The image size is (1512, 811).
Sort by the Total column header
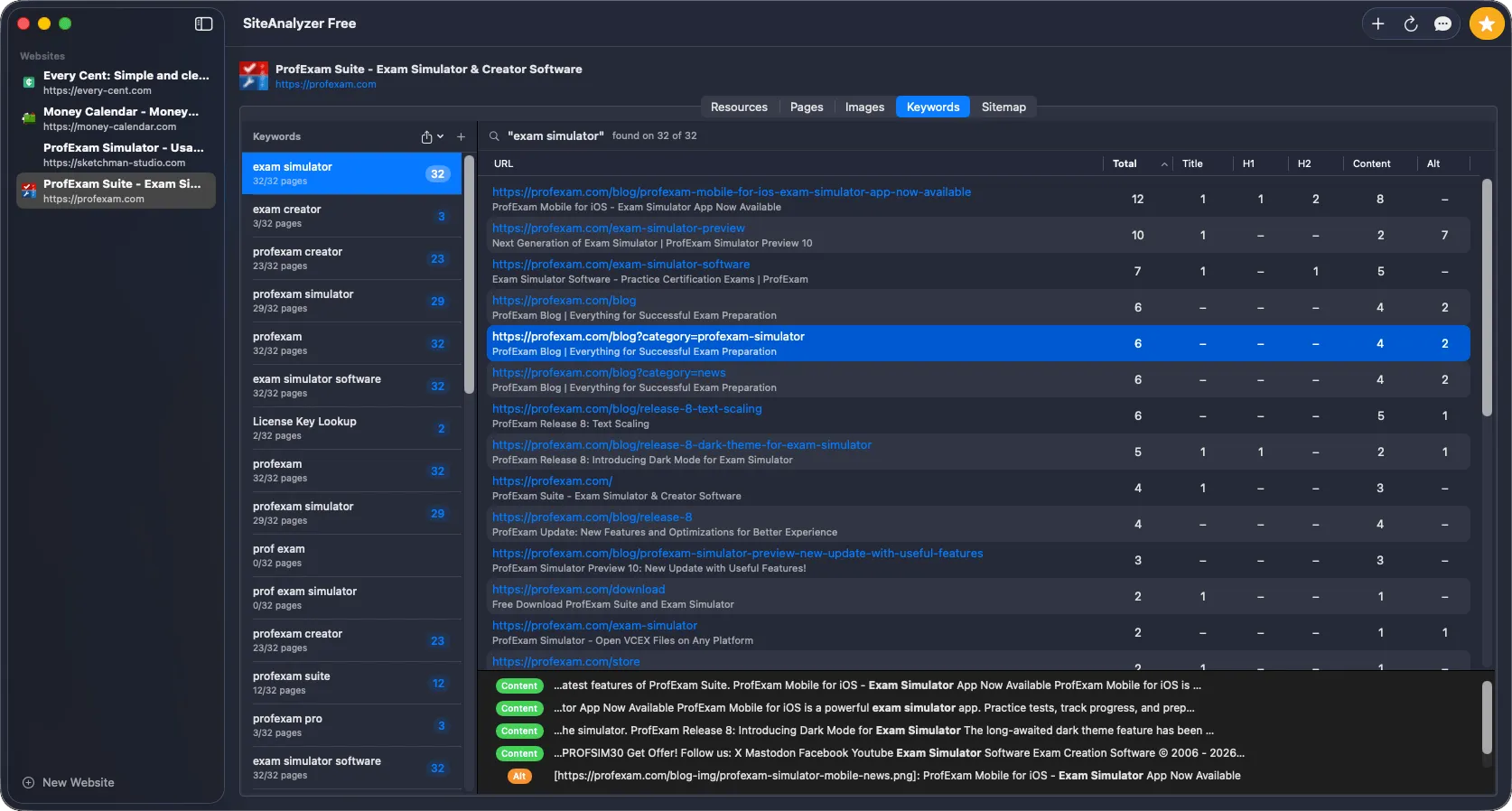(x=1140, y=163)
